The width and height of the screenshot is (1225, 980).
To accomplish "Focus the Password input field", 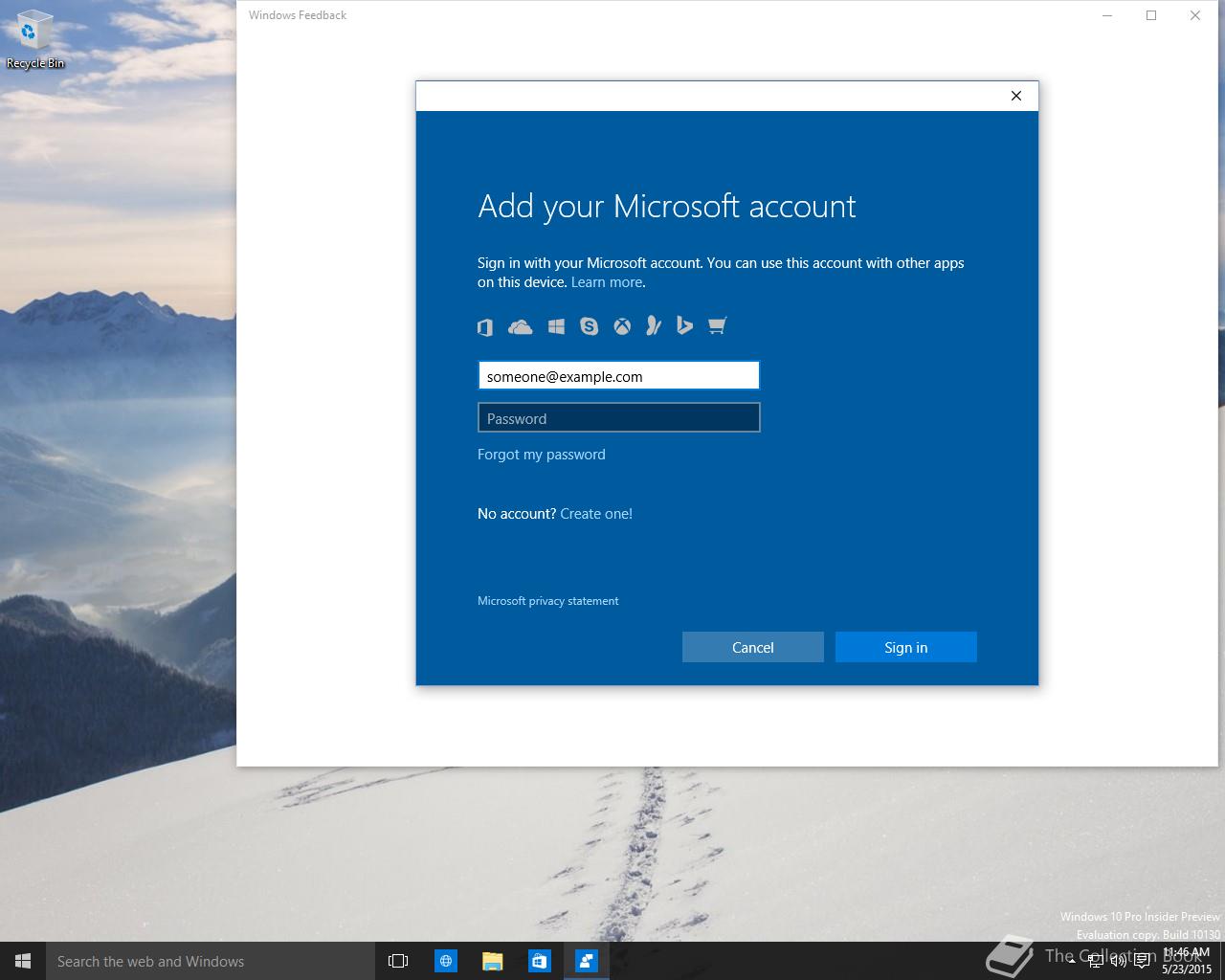I will click(618, 417).
